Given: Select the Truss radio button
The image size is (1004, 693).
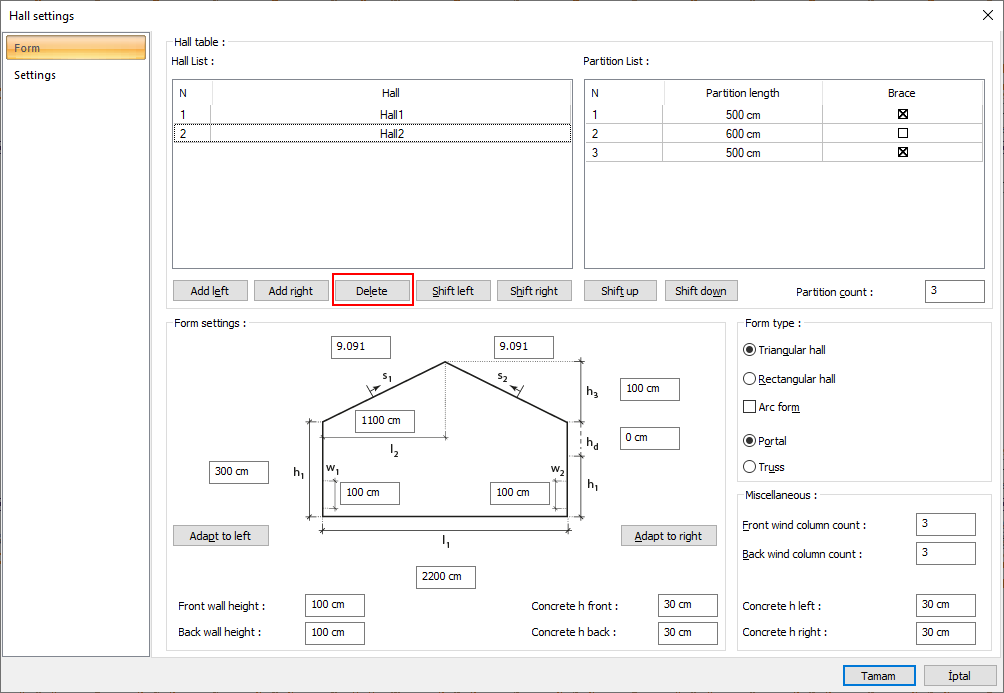Looking at the screenshot, I should coord(750,467).
